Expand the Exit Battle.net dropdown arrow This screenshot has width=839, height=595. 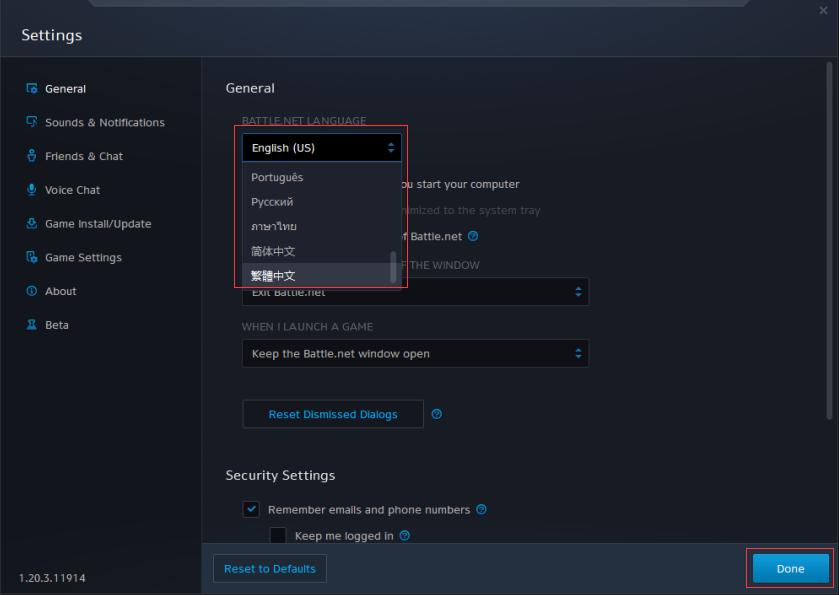click(x=577, y=292)
